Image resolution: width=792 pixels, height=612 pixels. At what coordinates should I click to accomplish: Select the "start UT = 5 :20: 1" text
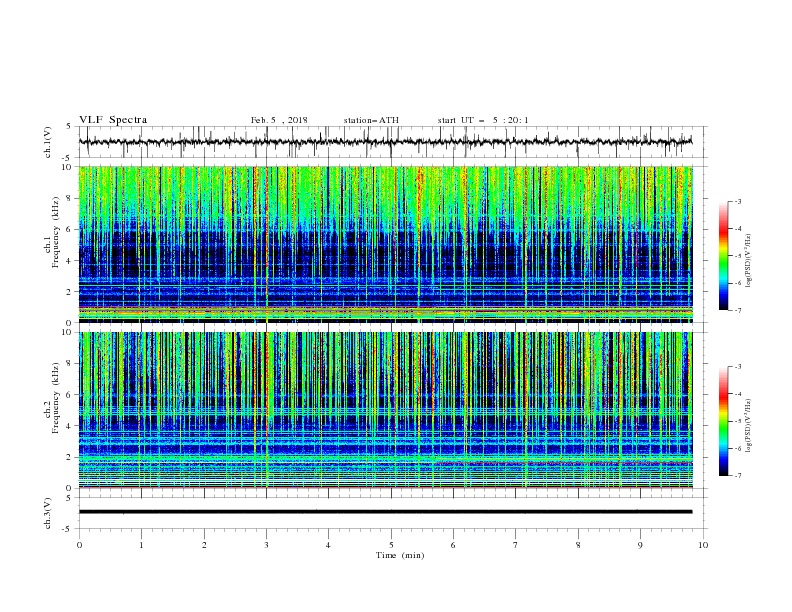pos(483,120)
